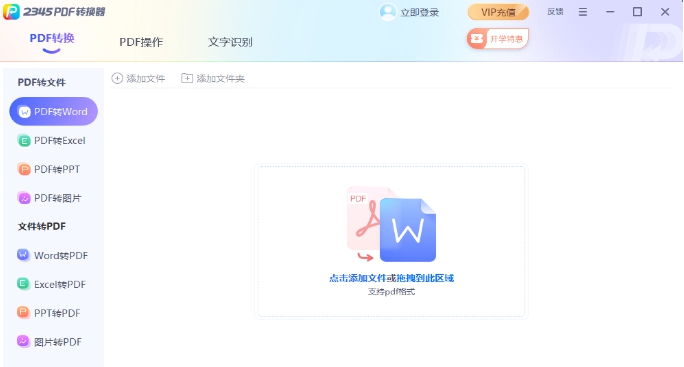Select PDF转图片 in the sidebar
This screenshot has height=367, width=684.
53,198
